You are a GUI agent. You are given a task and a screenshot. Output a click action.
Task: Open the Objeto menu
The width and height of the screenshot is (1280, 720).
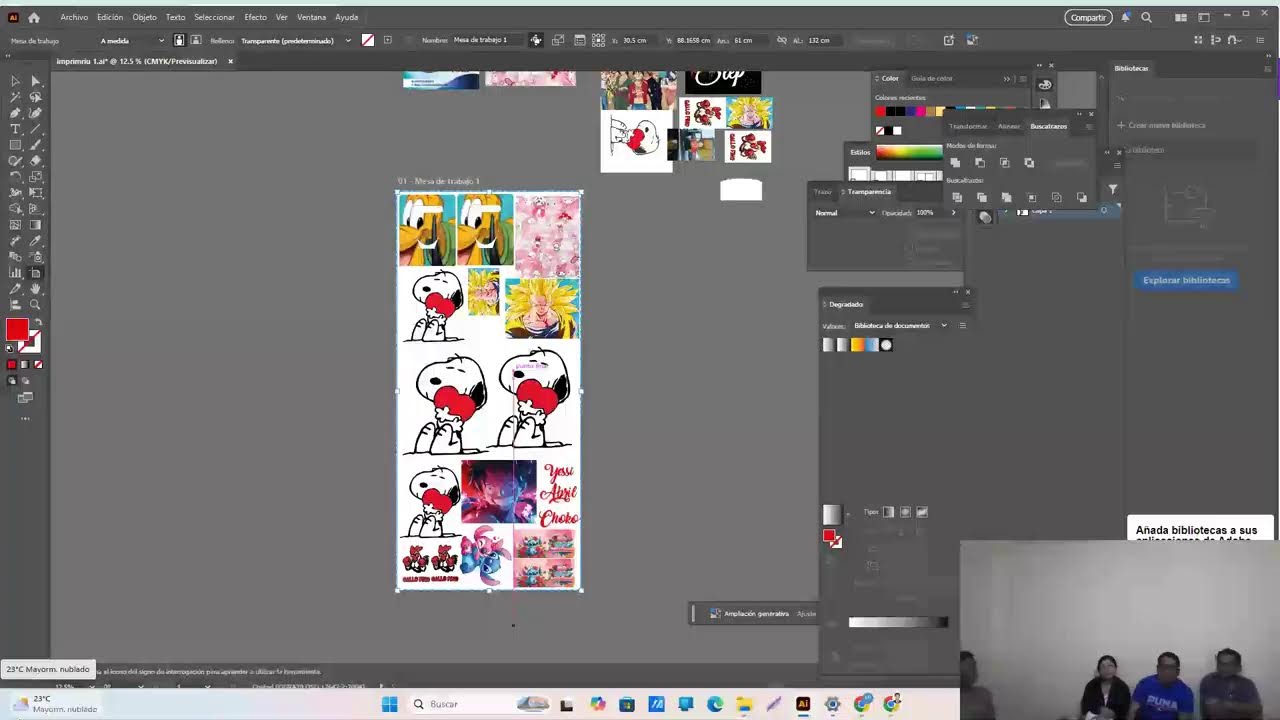(x=144, y=17)
